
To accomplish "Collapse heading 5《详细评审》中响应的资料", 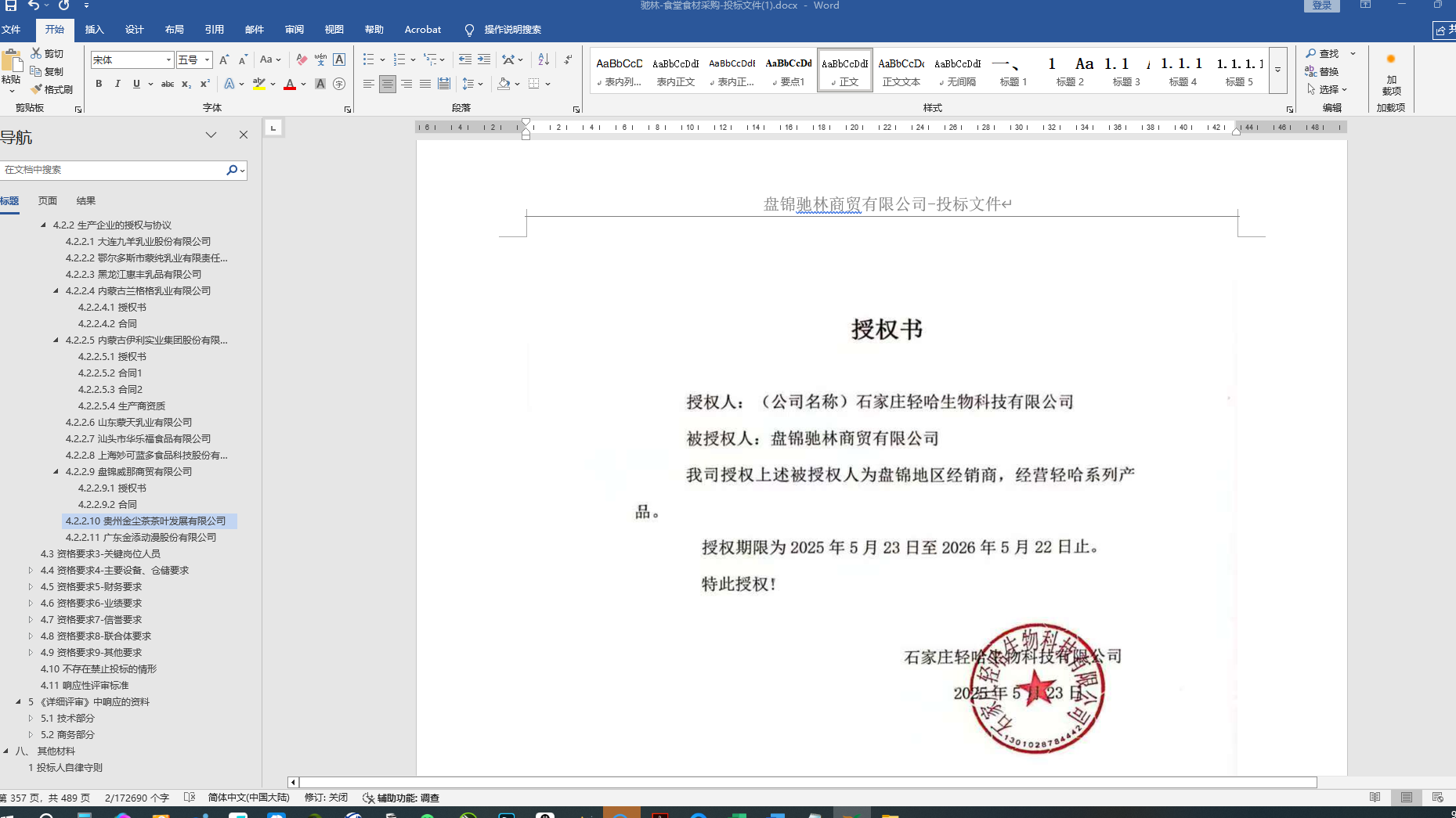I will (x=18, y=702).
